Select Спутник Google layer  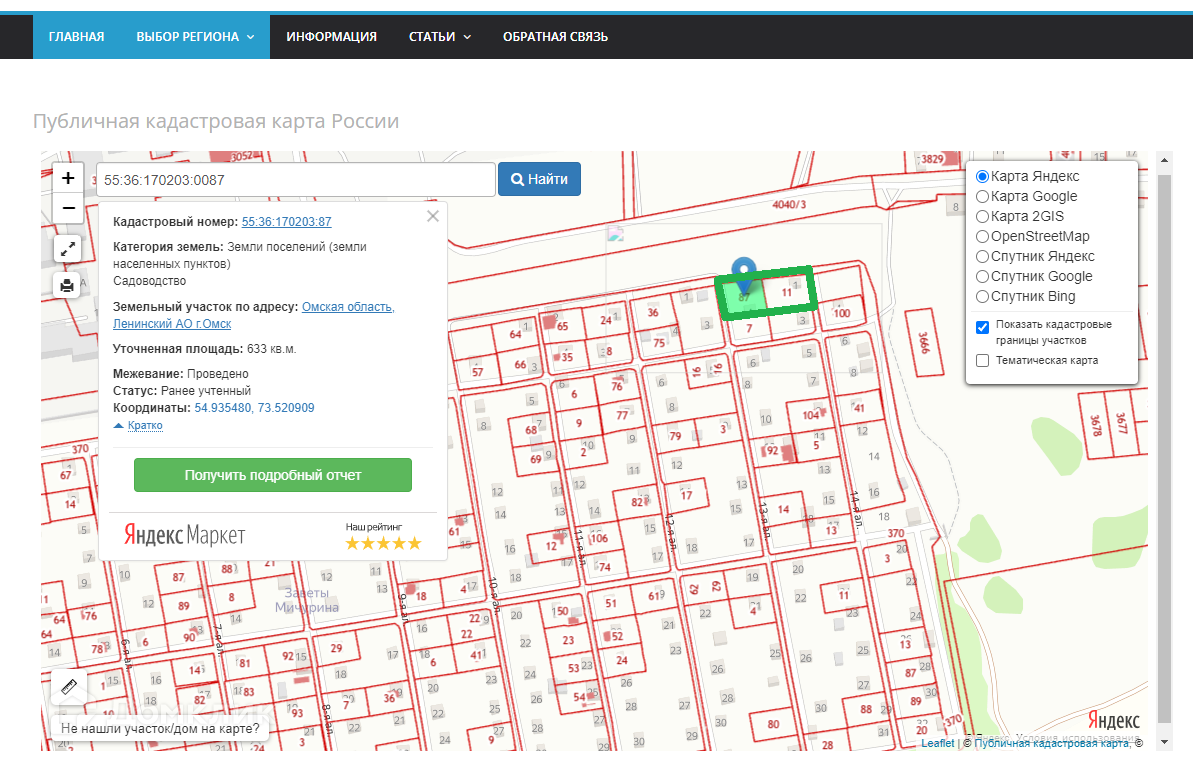pyautogui.click(x=982, y=276)
